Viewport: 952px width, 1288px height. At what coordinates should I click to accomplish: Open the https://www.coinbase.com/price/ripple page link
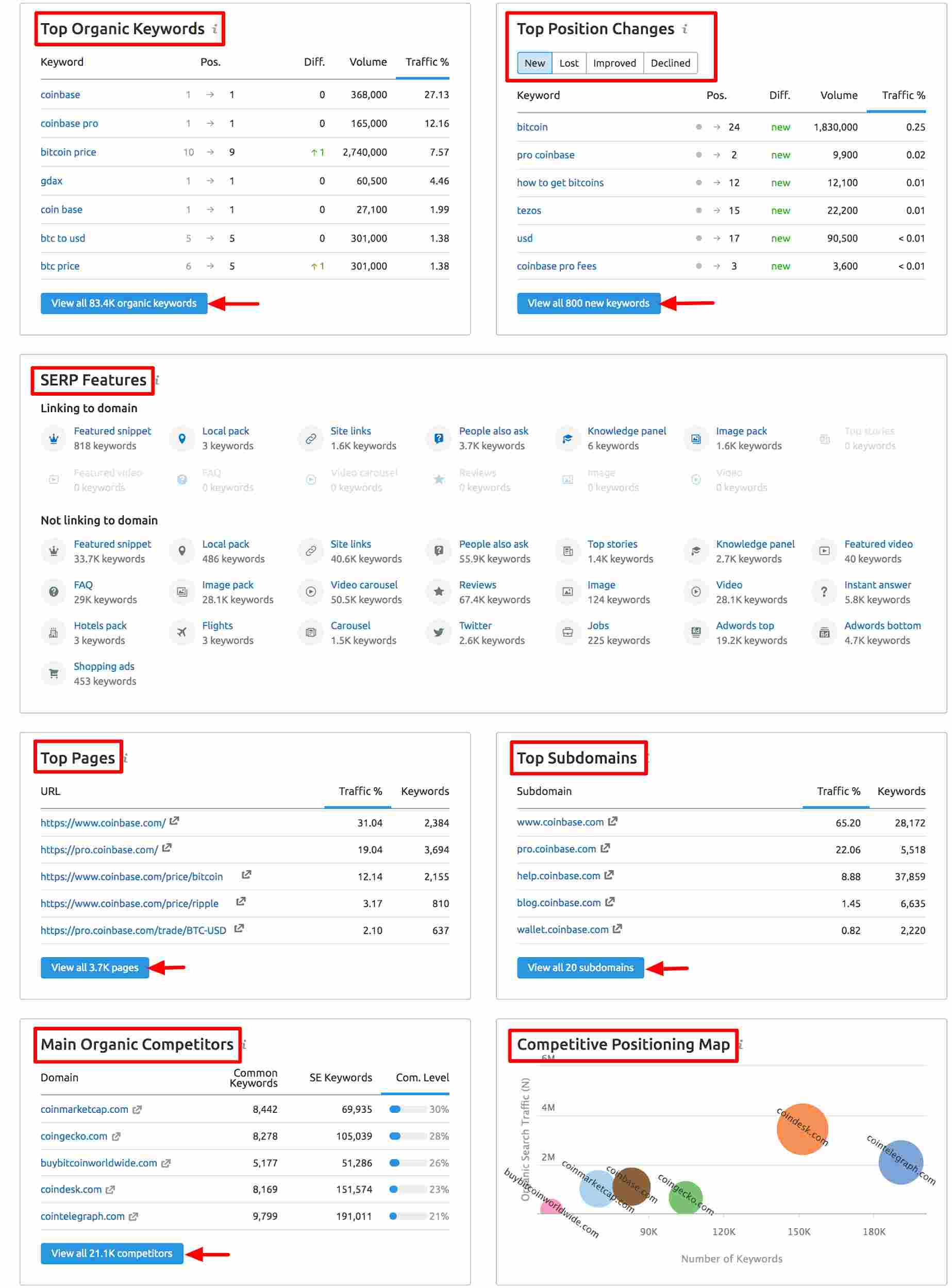pyautogui.click(x=130, y=904)
